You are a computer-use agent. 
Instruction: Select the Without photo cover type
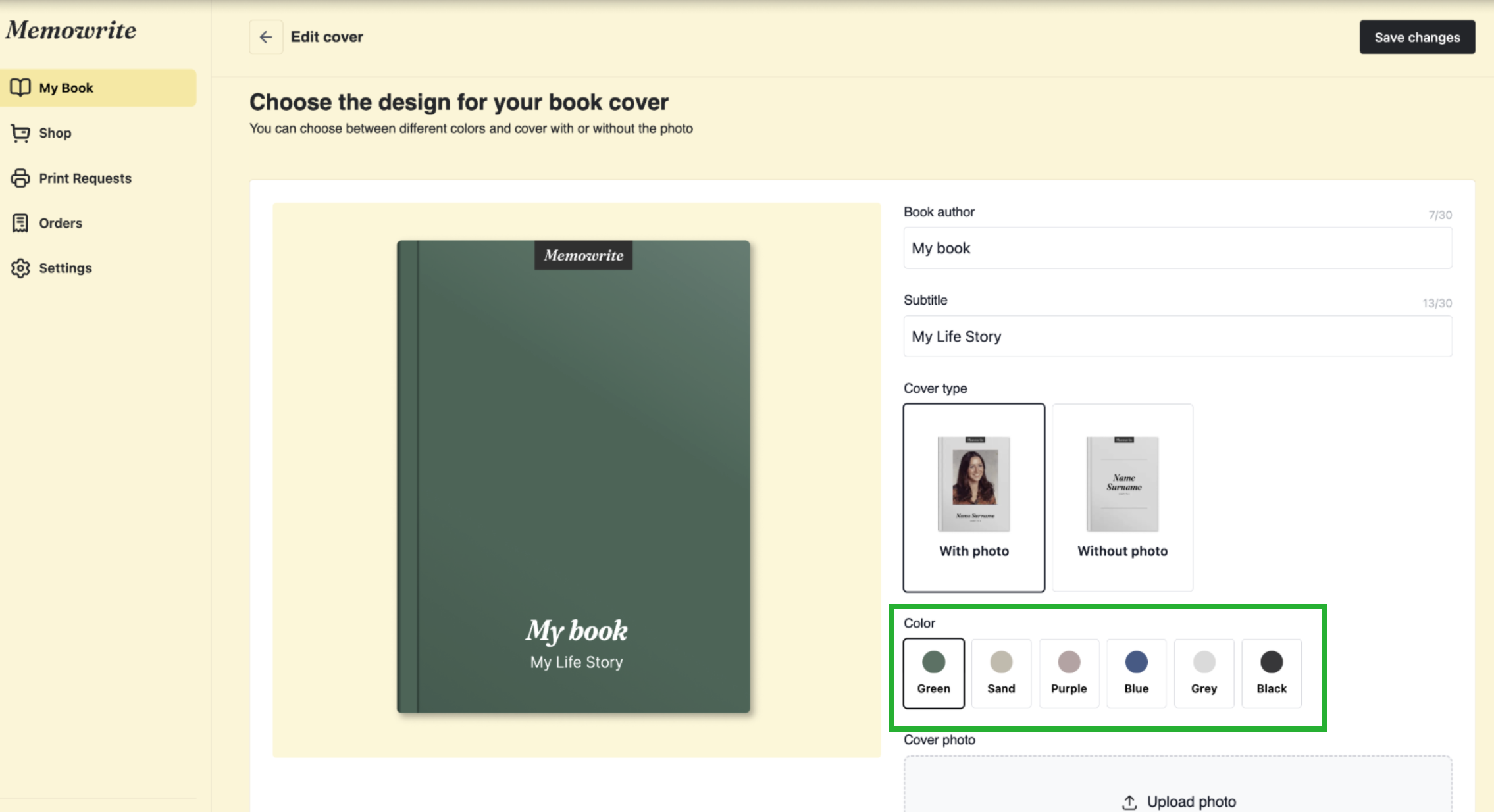pos(1122,497)
